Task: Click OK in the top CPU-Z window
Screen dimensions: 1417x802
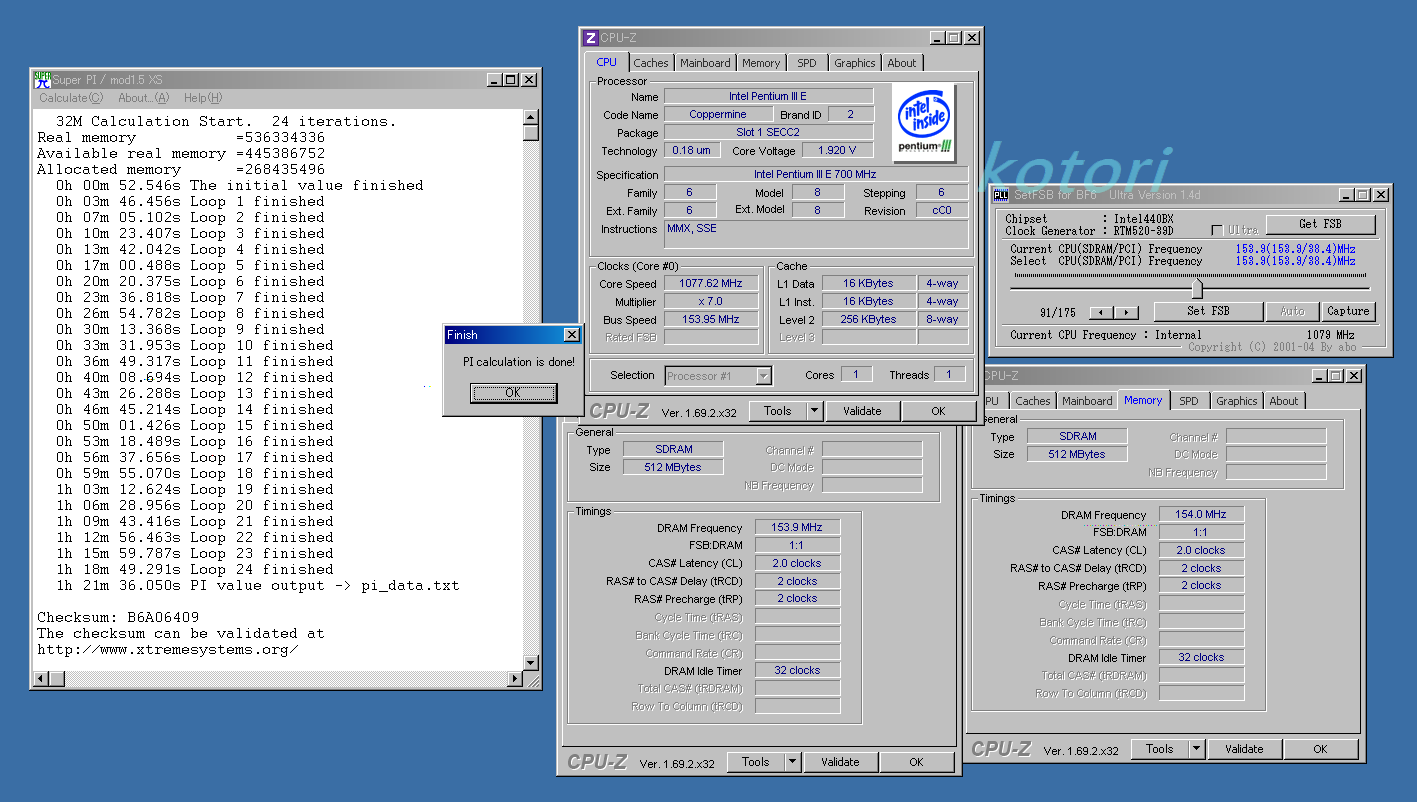Action: [938, 411]
